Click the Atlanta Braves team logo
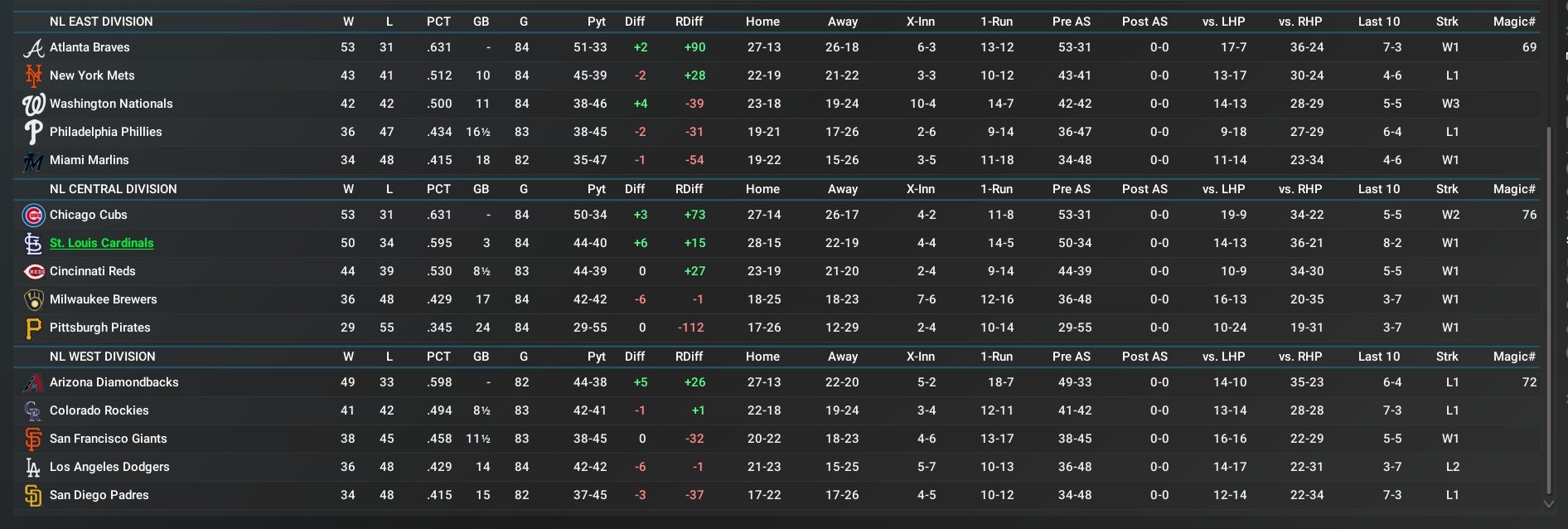 [33, 48]
